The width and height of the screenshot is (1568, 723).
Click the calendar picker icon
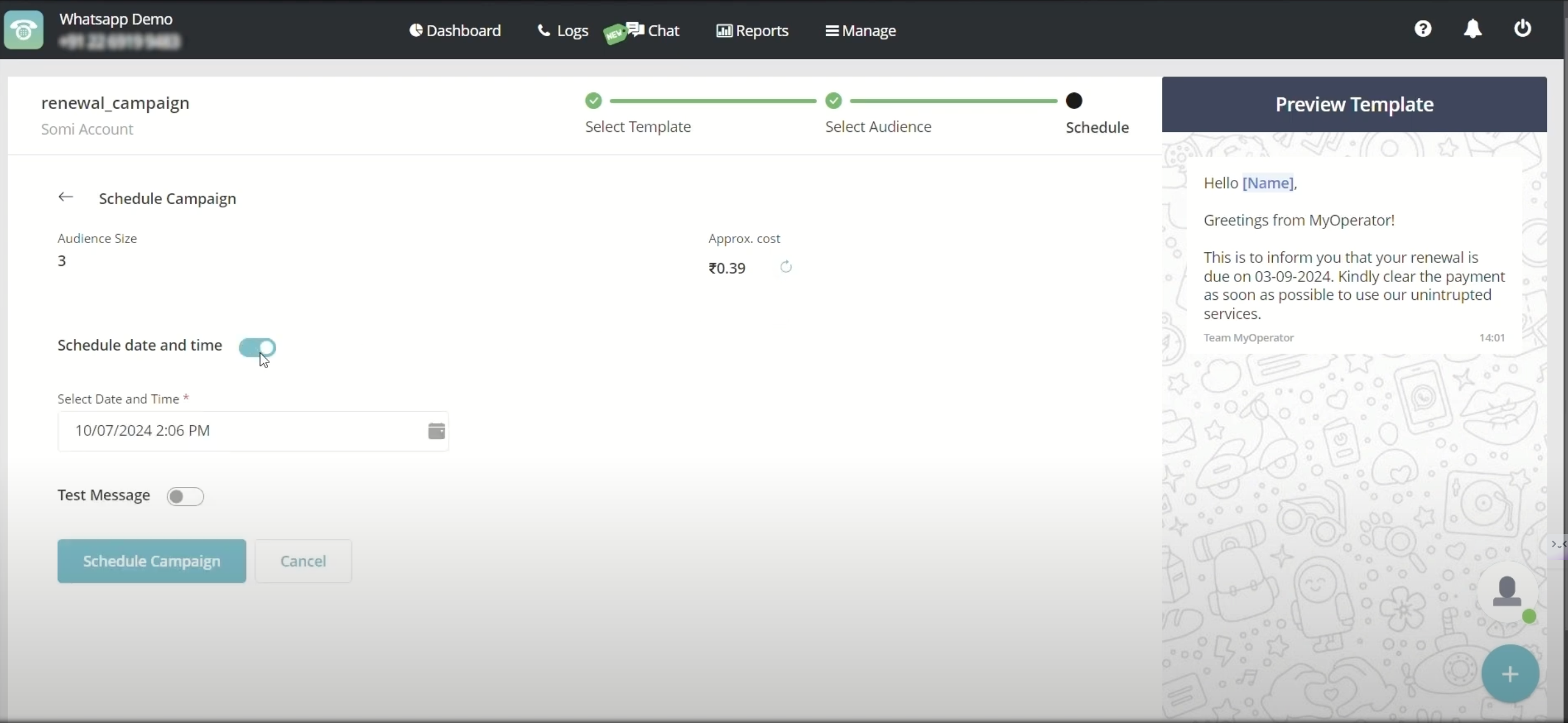click(x=436, y=430)
